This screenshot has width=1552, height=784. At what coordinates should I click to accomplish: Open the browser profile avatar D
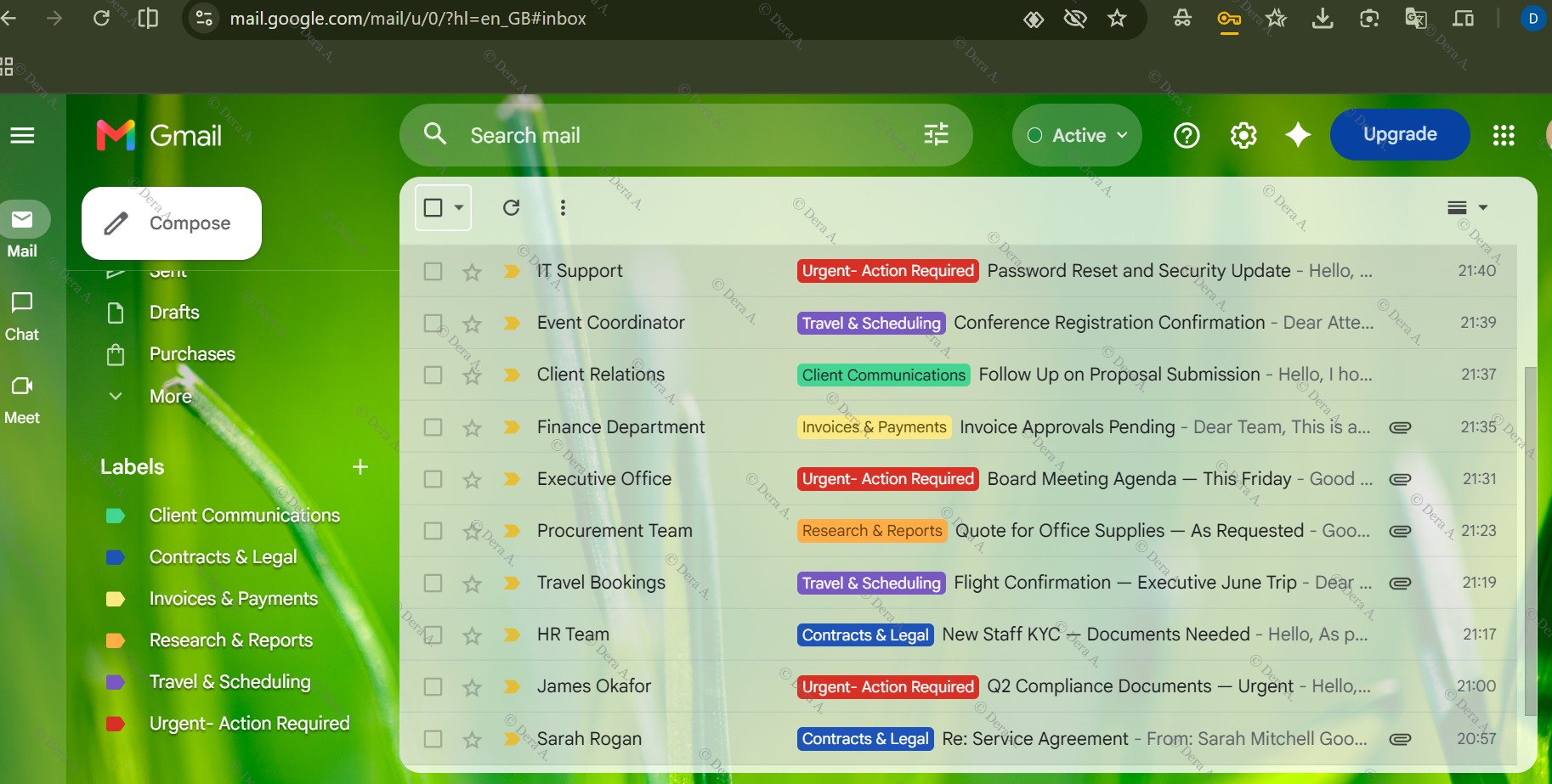tap(1533, 18)
